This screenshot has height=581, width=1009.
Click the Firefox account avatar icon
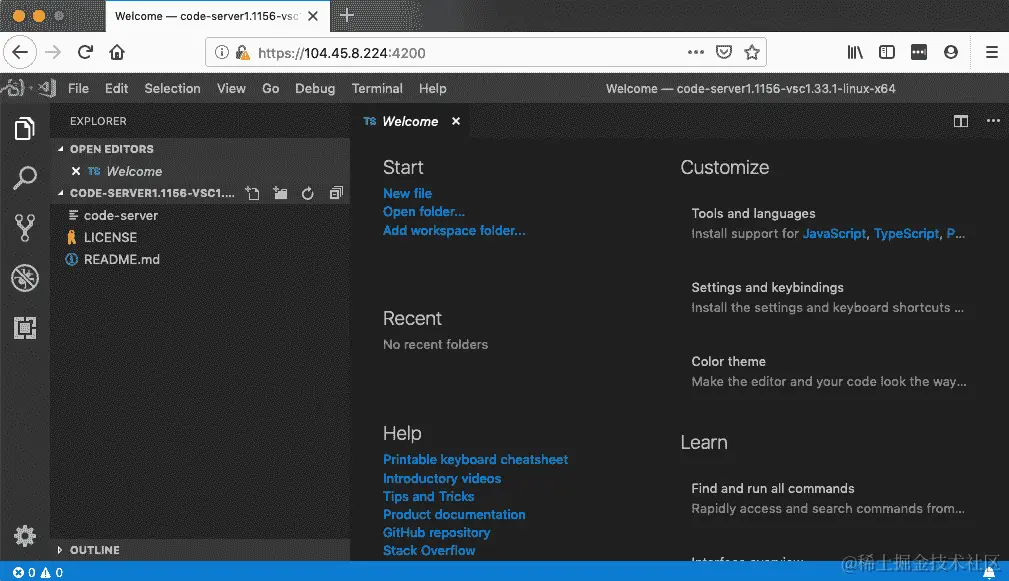tap(950, 52)
